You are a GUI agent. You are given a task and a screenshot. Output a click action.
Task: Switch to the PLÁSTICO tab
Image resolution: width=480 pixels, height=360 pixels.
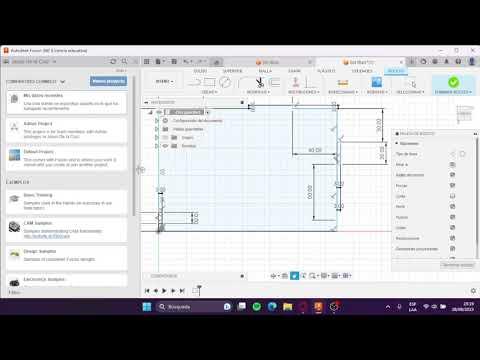pos(326,71)
